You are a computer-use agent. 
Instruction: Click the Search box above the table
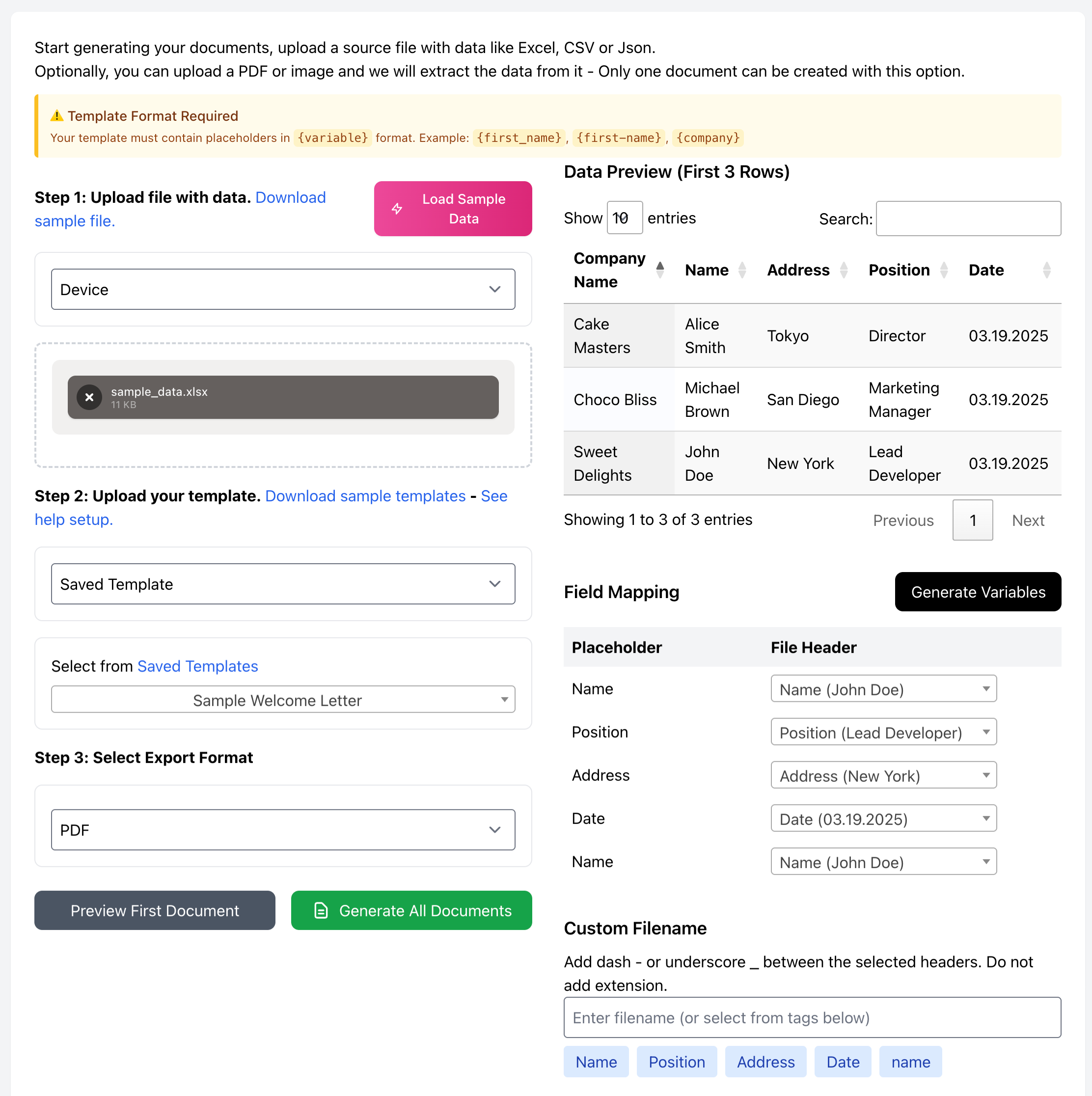[x=968, y=219]
